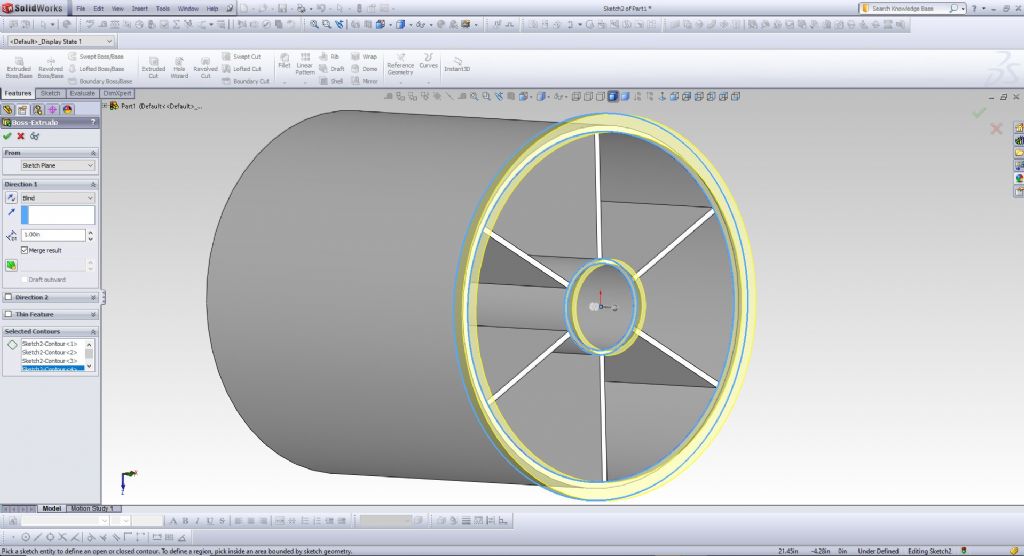Increase the depth with the stepper up arrow

point(90,232)
